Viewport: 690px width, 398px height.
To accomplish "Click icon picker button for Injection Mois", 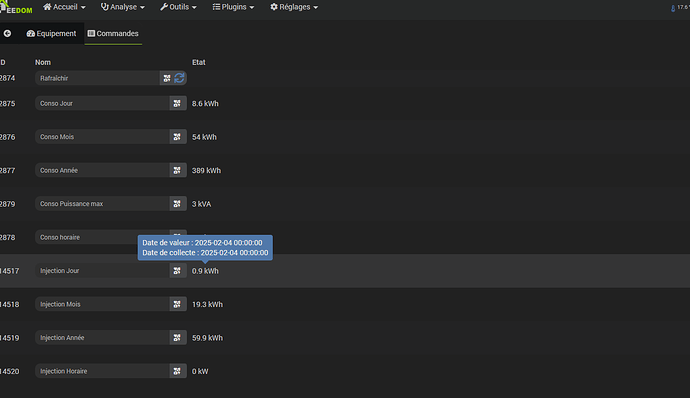I will click(x=177, y=304).
